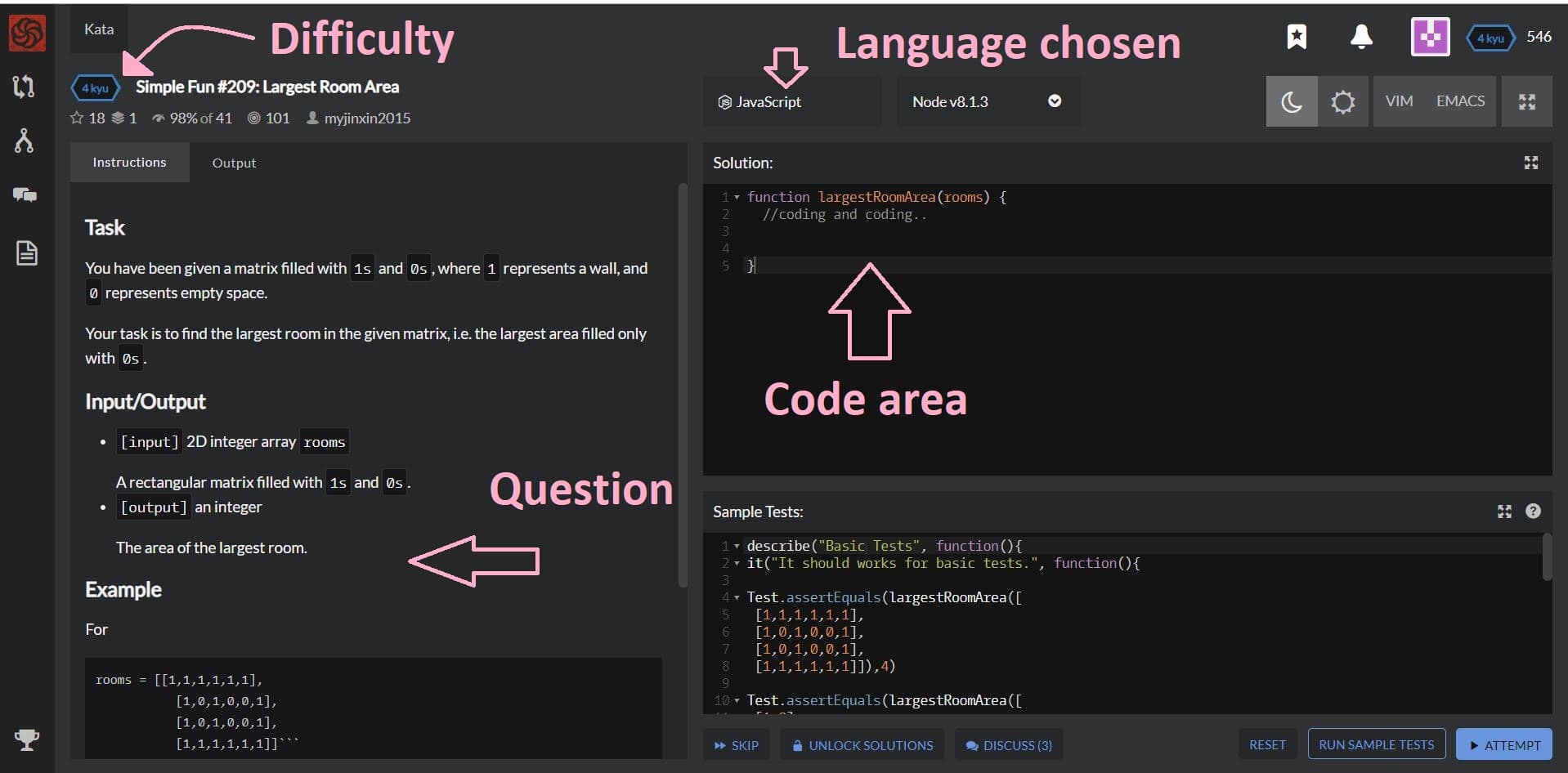Collapse fold arrow on Sample Tests line 4

click(737, 597)
